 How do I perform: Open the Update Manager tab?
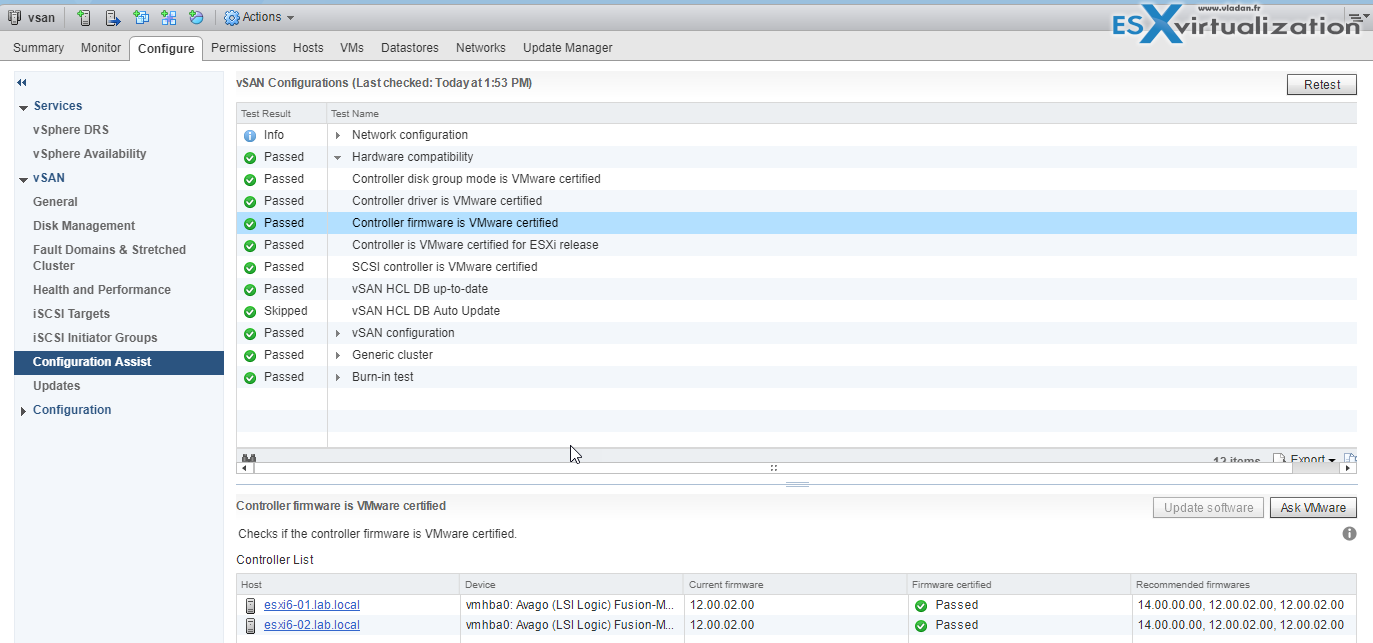[568, 48]
